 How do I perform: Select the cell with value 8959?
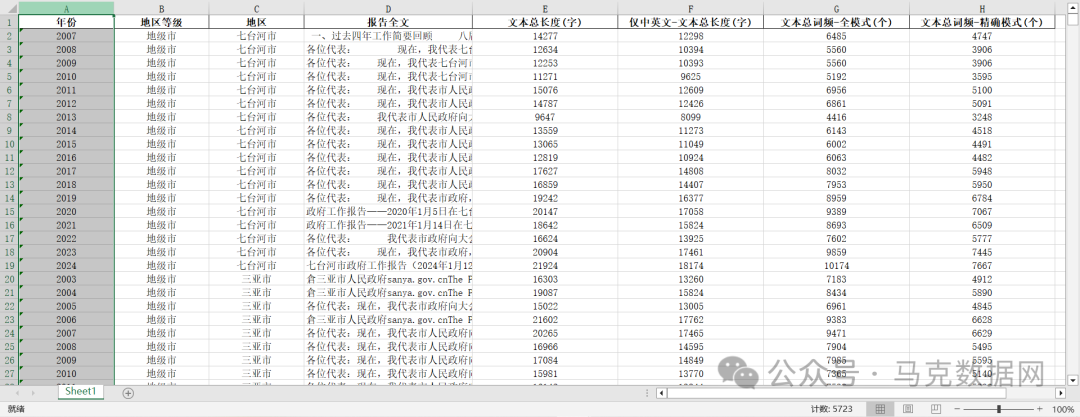tap(836, 199)
